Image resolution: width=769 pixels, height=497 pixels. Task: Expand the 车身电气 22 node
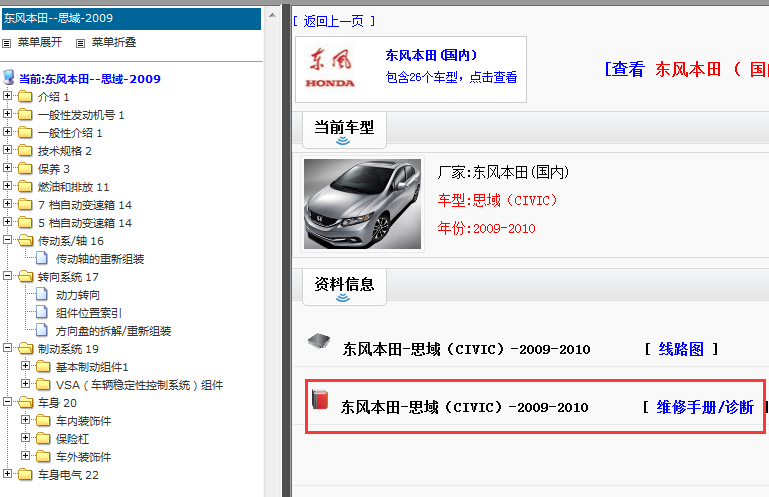(7, 473)
